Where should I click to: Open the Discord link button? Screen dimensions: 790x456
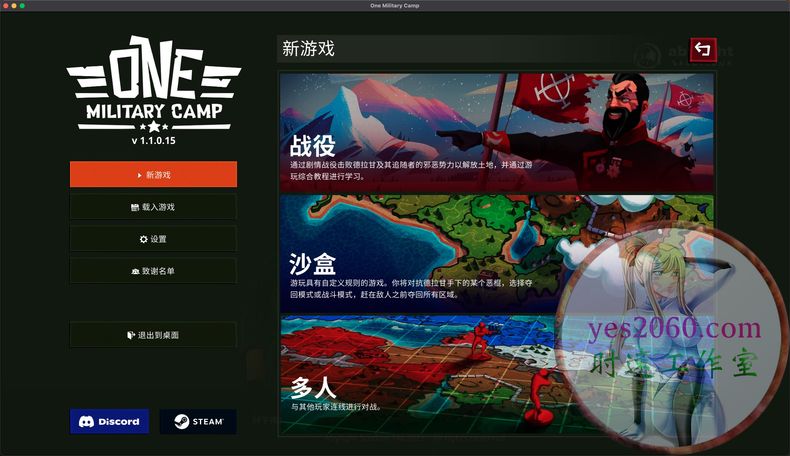point(109,421)
